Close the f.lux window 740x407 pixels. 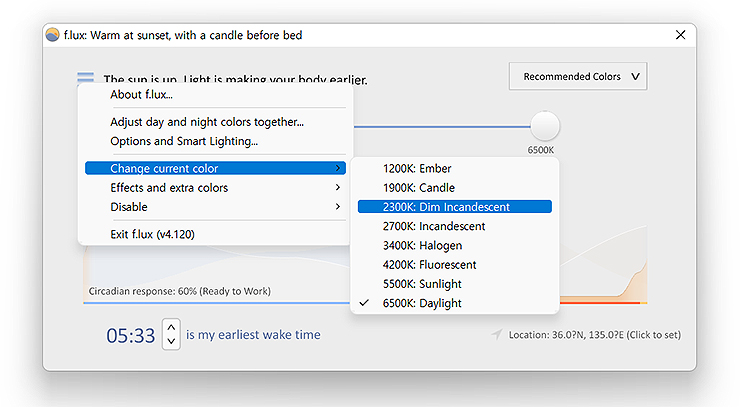[680, 35]
